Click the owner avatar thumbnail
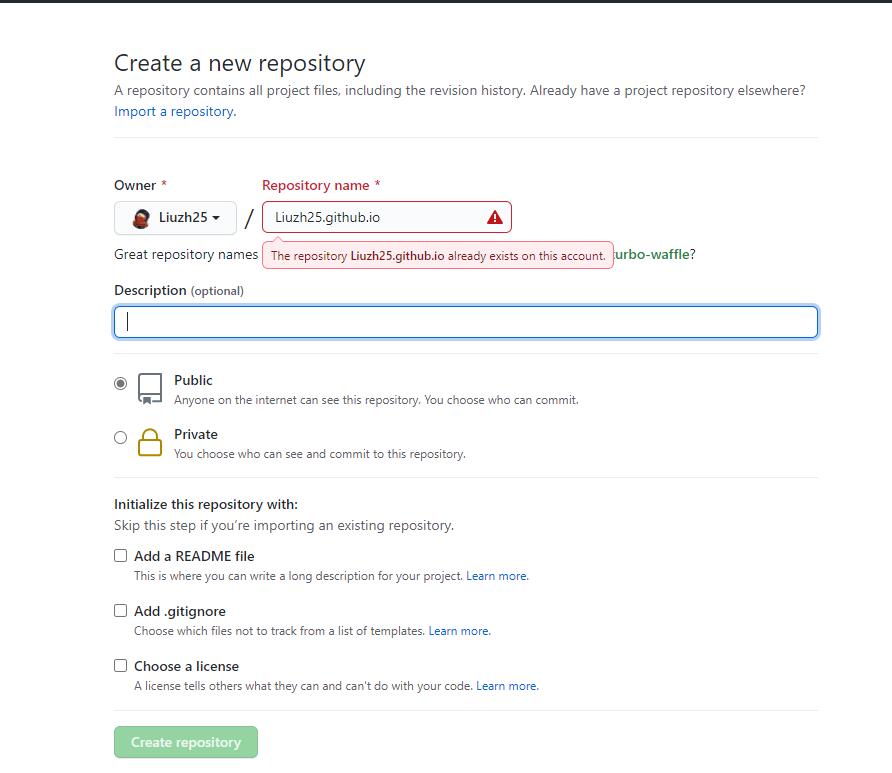 pos(143,217)
